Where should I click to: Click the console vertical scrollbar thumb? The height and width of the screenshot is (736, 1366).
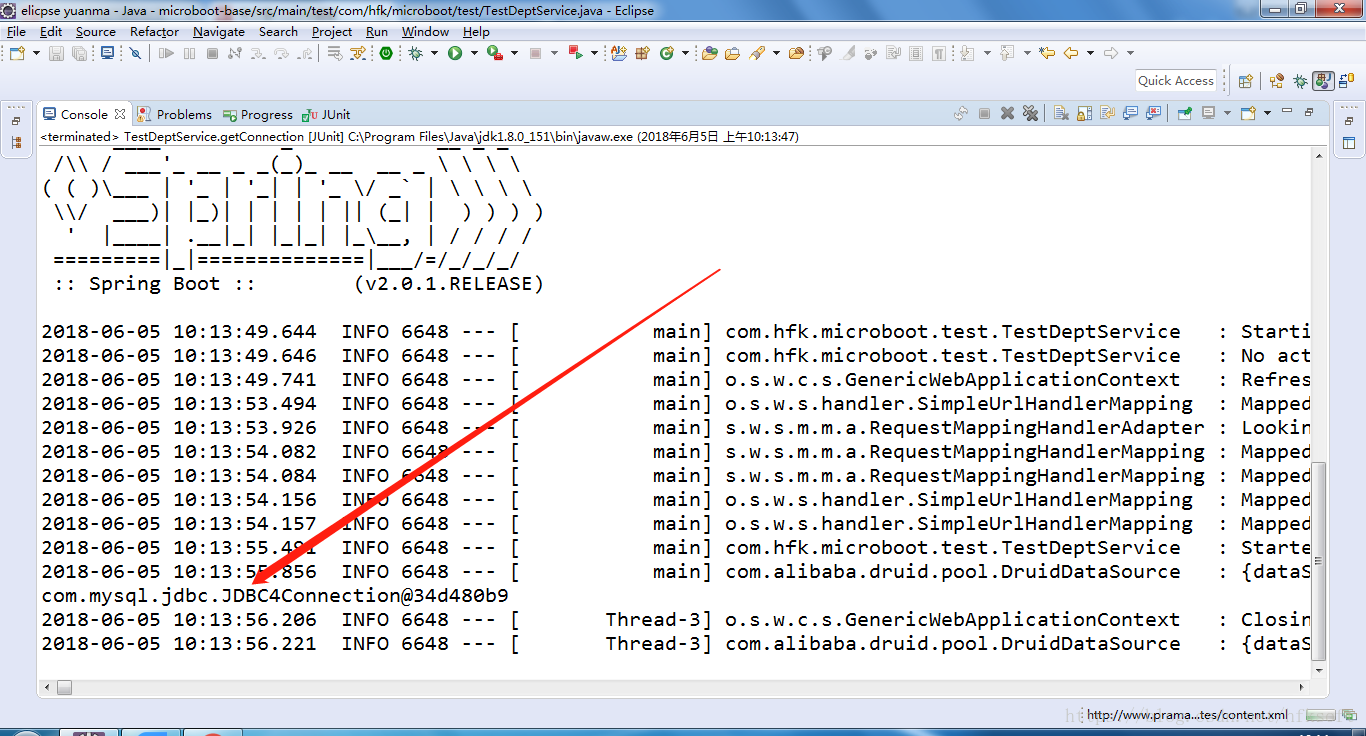point(1319,563)
